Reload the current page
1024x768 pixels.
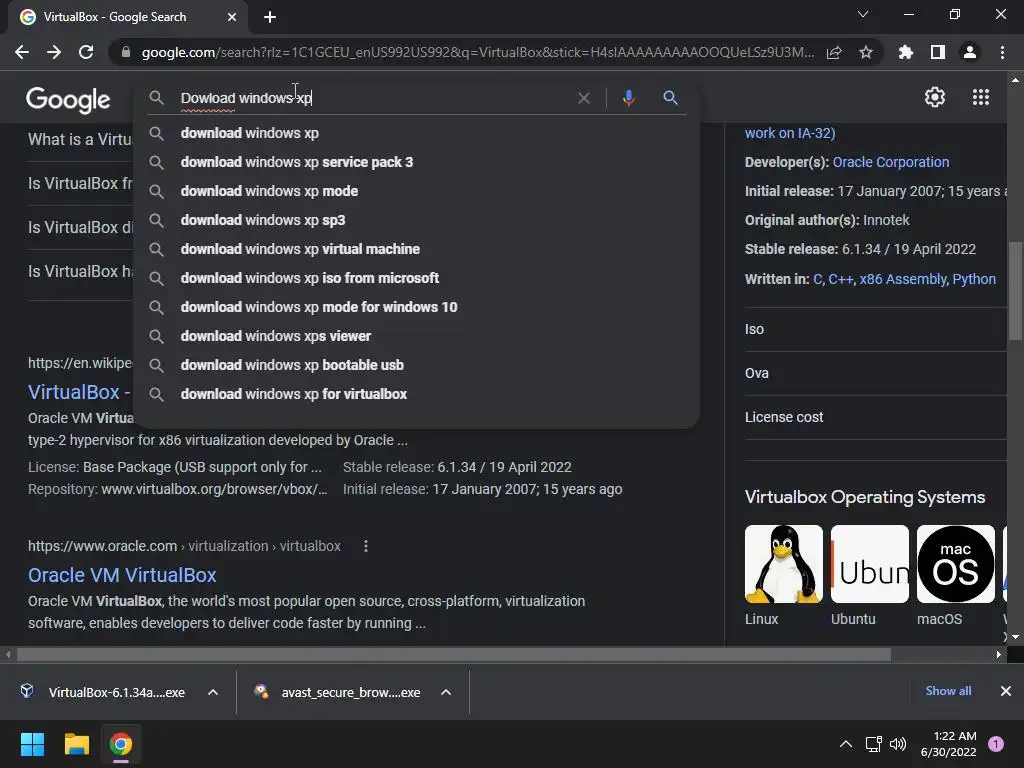(86, 52)
